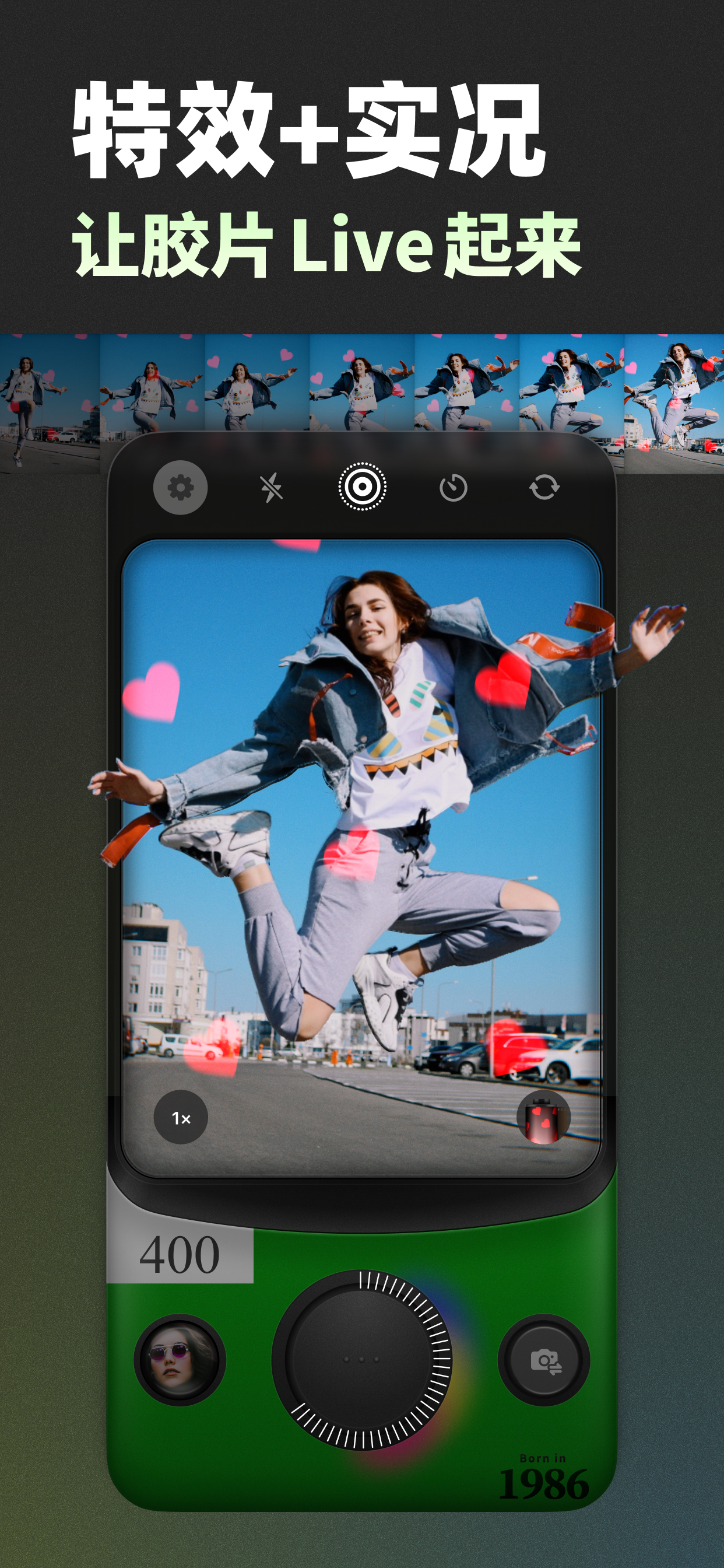This screenshot has width=724, height=1568.
Task: Tap the camera viewfinder preview
Action: pyautogui.click(x=361, y=858)
